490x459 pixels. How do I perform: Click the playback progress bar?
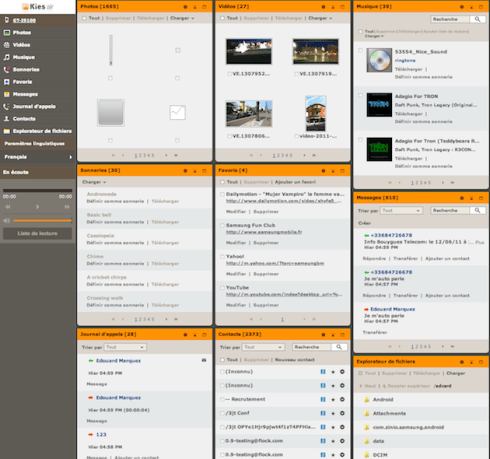pyautogui.click(x=37, y=191)
